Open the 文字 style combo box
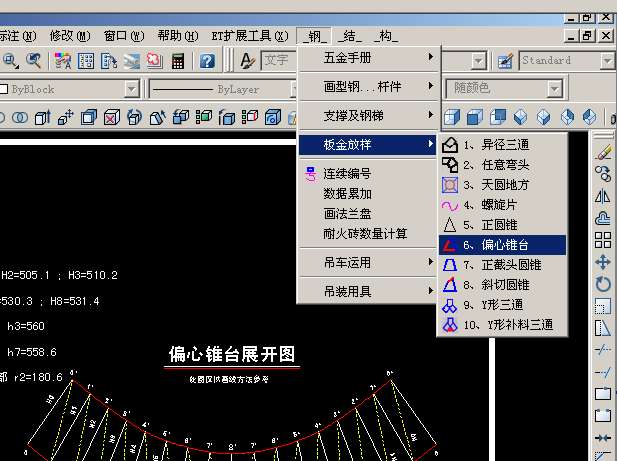Image resolution: width=617 pixels, height=461 pixels. coord(279,61)
